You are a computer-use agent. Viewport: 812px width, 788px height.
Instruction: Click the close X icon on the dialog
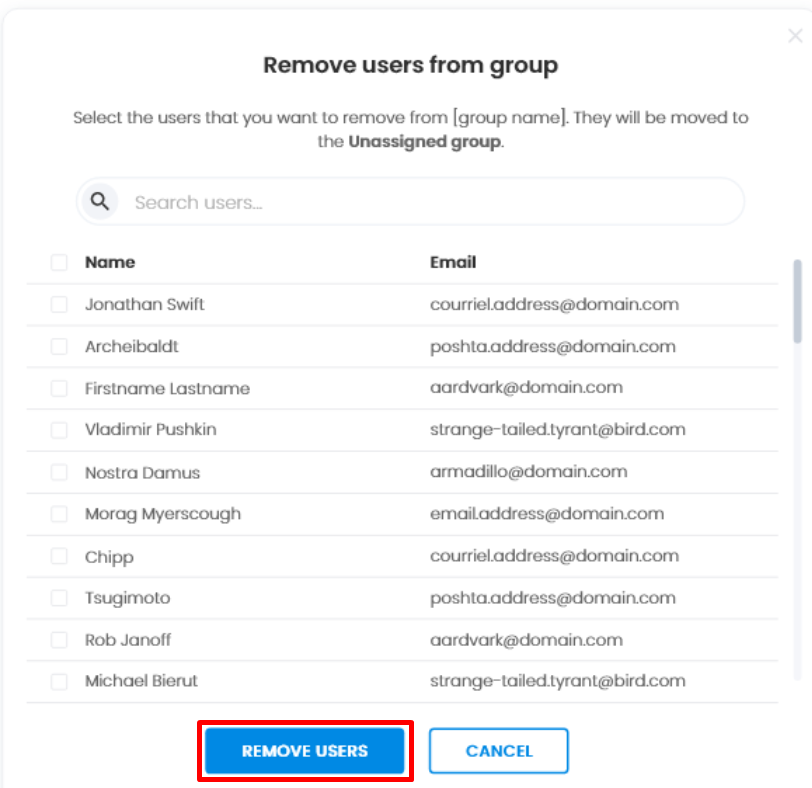pos(795,35)
